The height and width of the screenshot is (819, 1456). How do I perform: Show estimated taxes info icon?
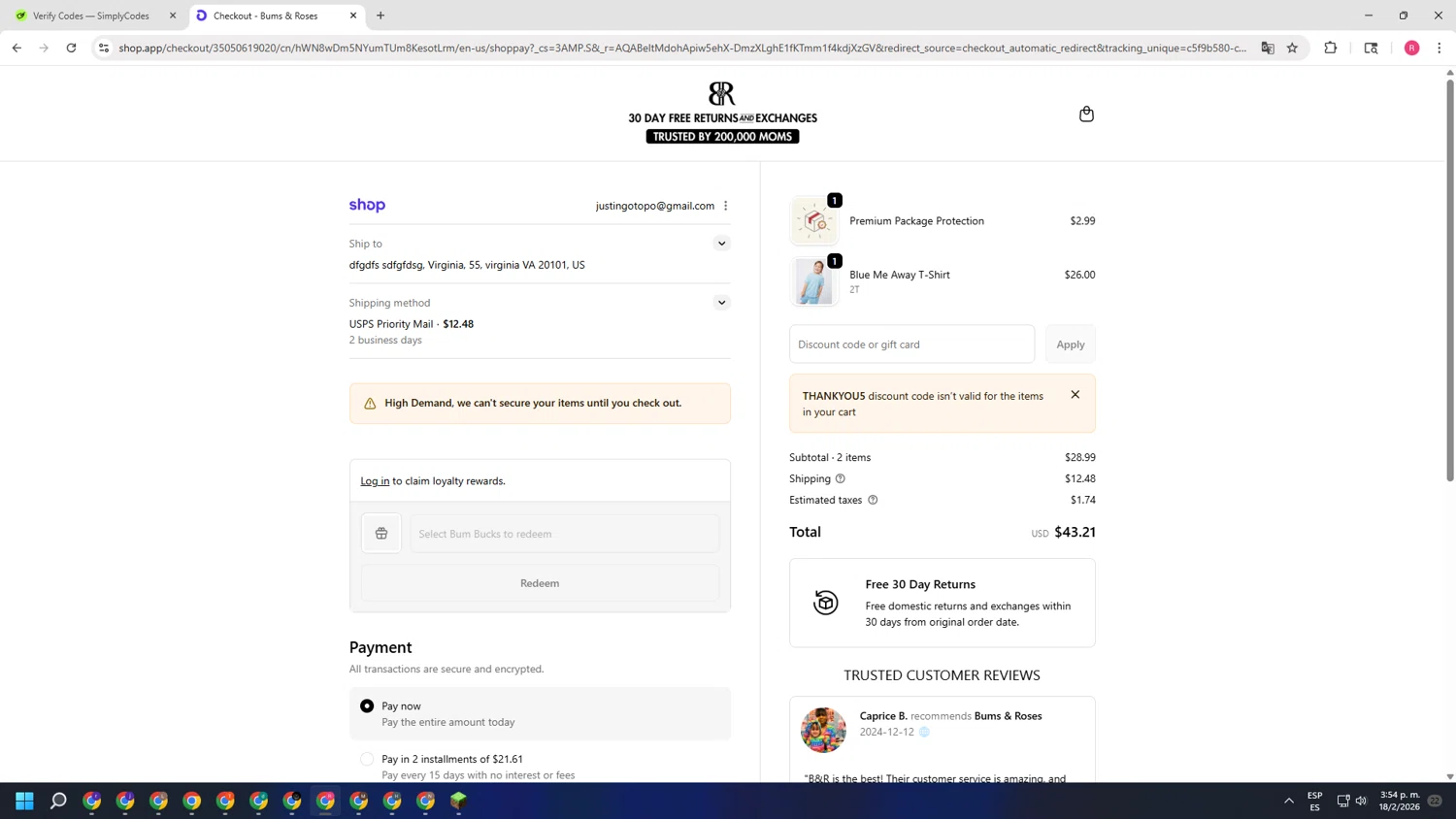tap(873, 500)
